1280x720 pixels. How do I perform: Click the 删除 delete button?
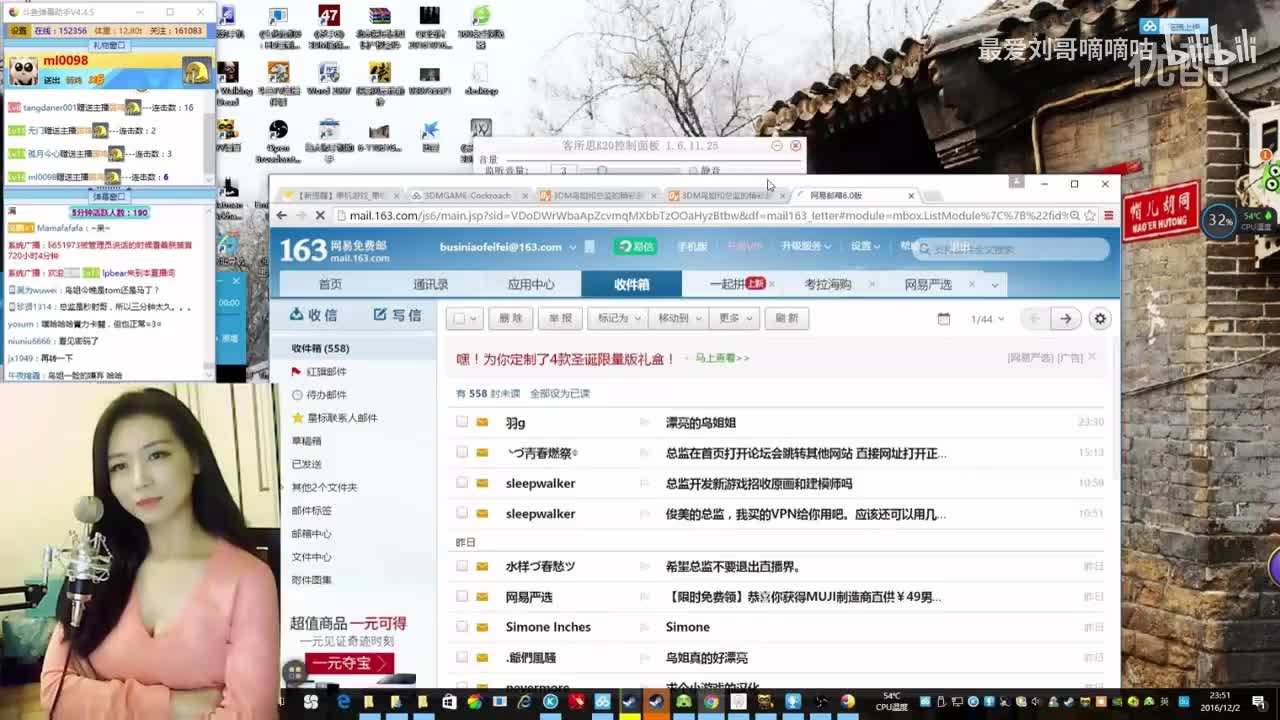point(510,318)
